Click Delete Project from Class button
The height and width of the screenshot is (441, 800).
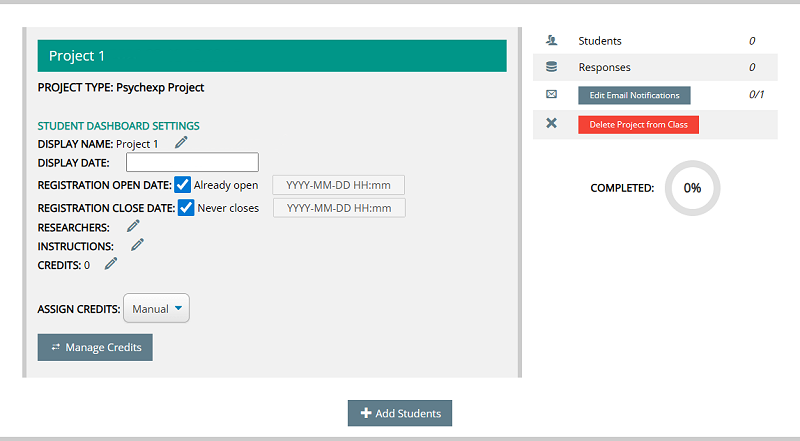click(x=638, y=124)
